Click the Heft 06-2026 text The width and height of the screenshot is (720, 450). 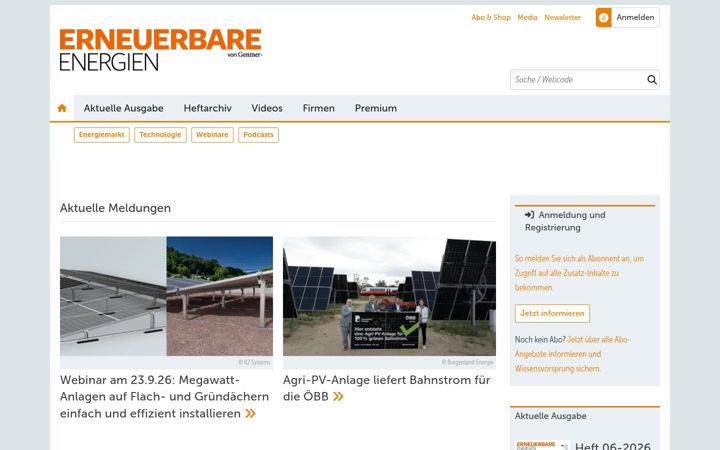[613, 446]
